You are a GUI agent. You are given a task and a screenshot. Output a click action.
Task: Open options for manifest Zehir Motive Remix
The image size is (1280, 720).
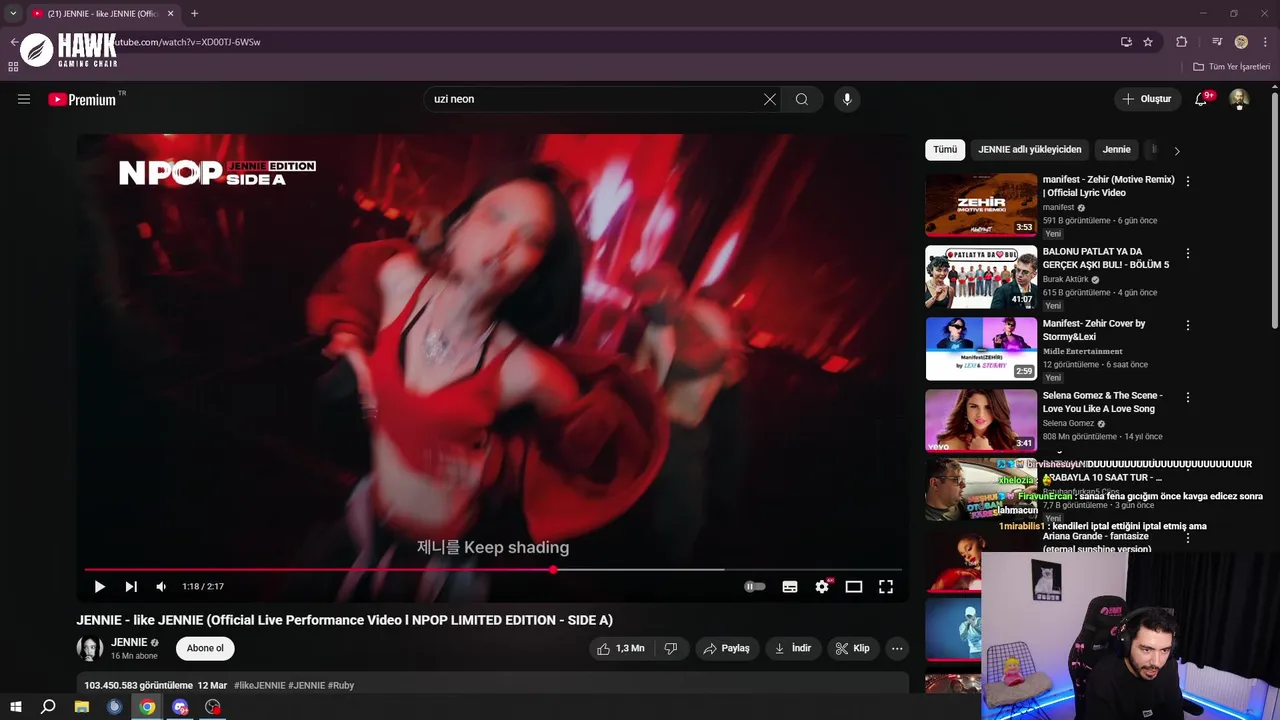[x=1188, y=181]
